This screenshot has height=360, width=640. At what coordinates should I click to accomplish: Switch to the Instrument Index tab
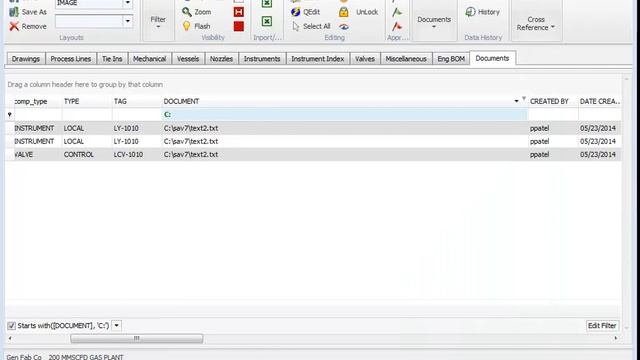pyautogui.click(x=318, y=59)
